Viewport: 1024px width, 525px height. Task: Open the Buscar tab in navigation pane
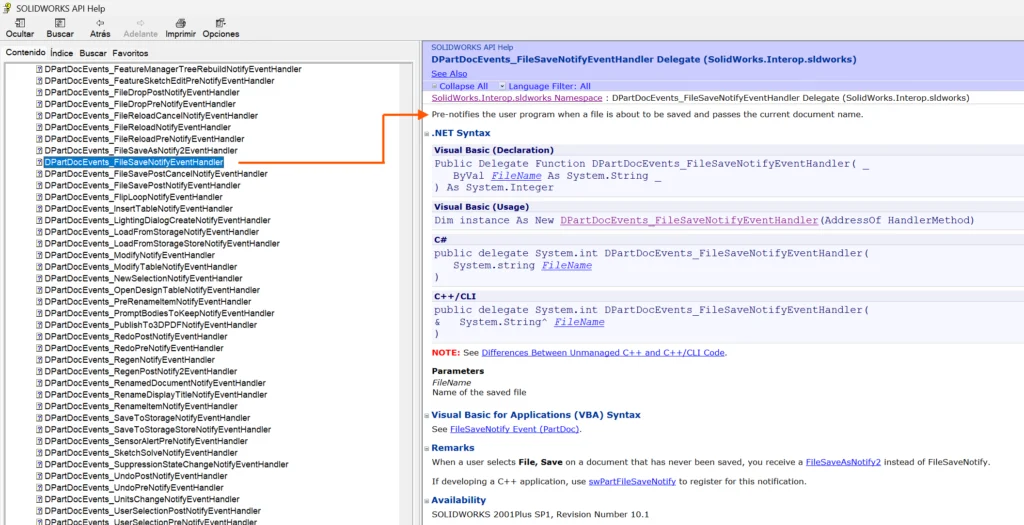coord(93,53)
